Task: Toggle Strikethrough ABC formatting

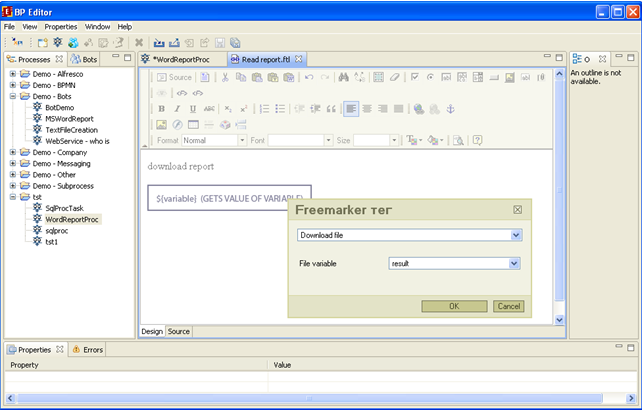Action: pyautogui.click(x=209, y=109)
